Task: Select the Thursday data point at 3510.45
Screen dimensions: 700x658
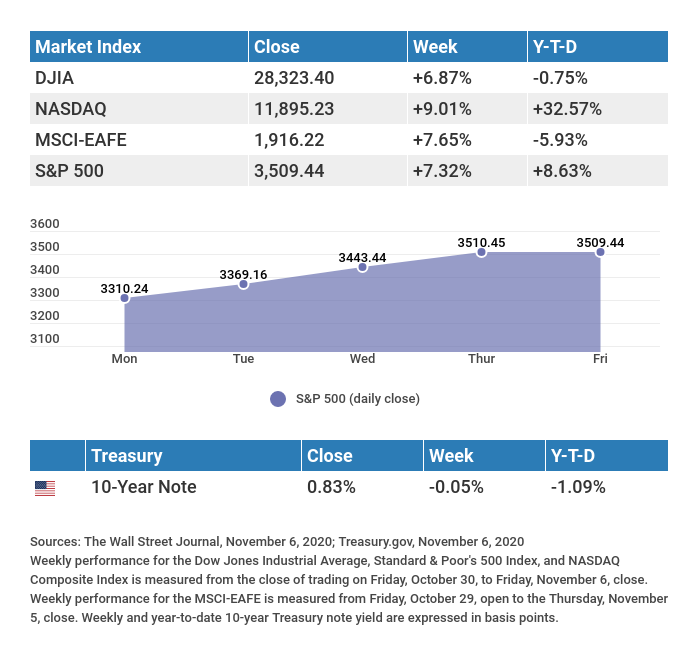Action: coord(481,252)
